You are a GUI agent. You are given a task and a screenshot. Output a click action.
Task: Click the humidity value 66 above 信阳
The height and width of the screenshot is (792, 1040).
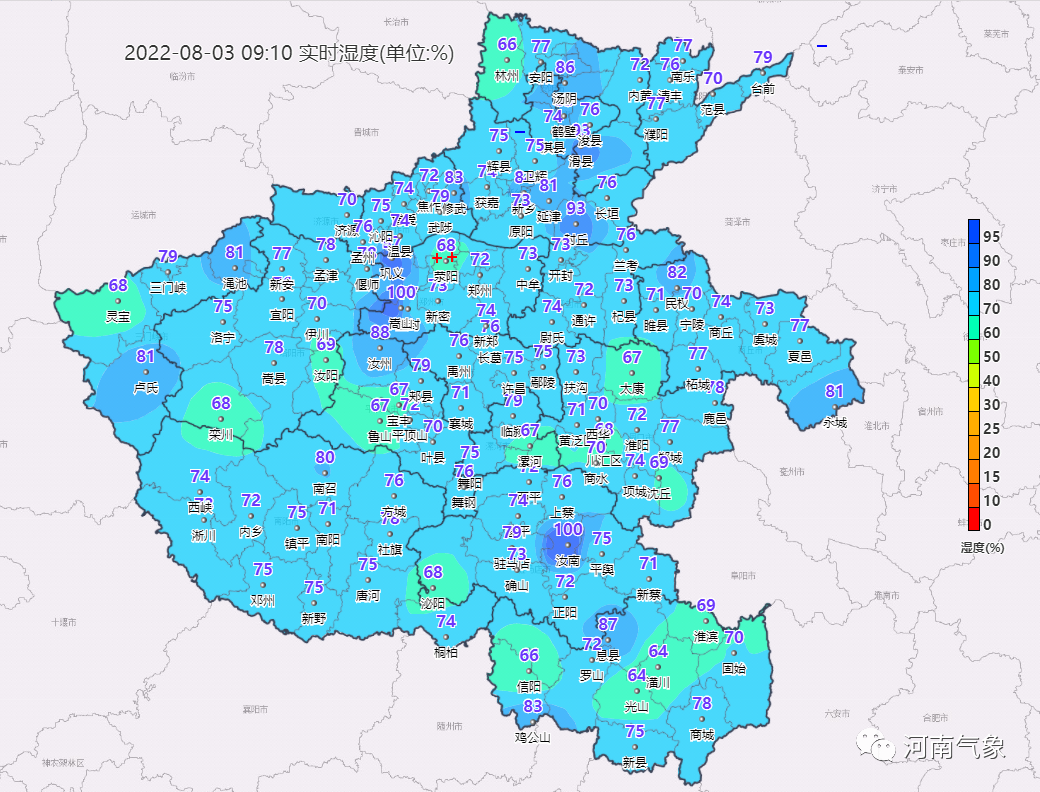click(x=529, y=655)
